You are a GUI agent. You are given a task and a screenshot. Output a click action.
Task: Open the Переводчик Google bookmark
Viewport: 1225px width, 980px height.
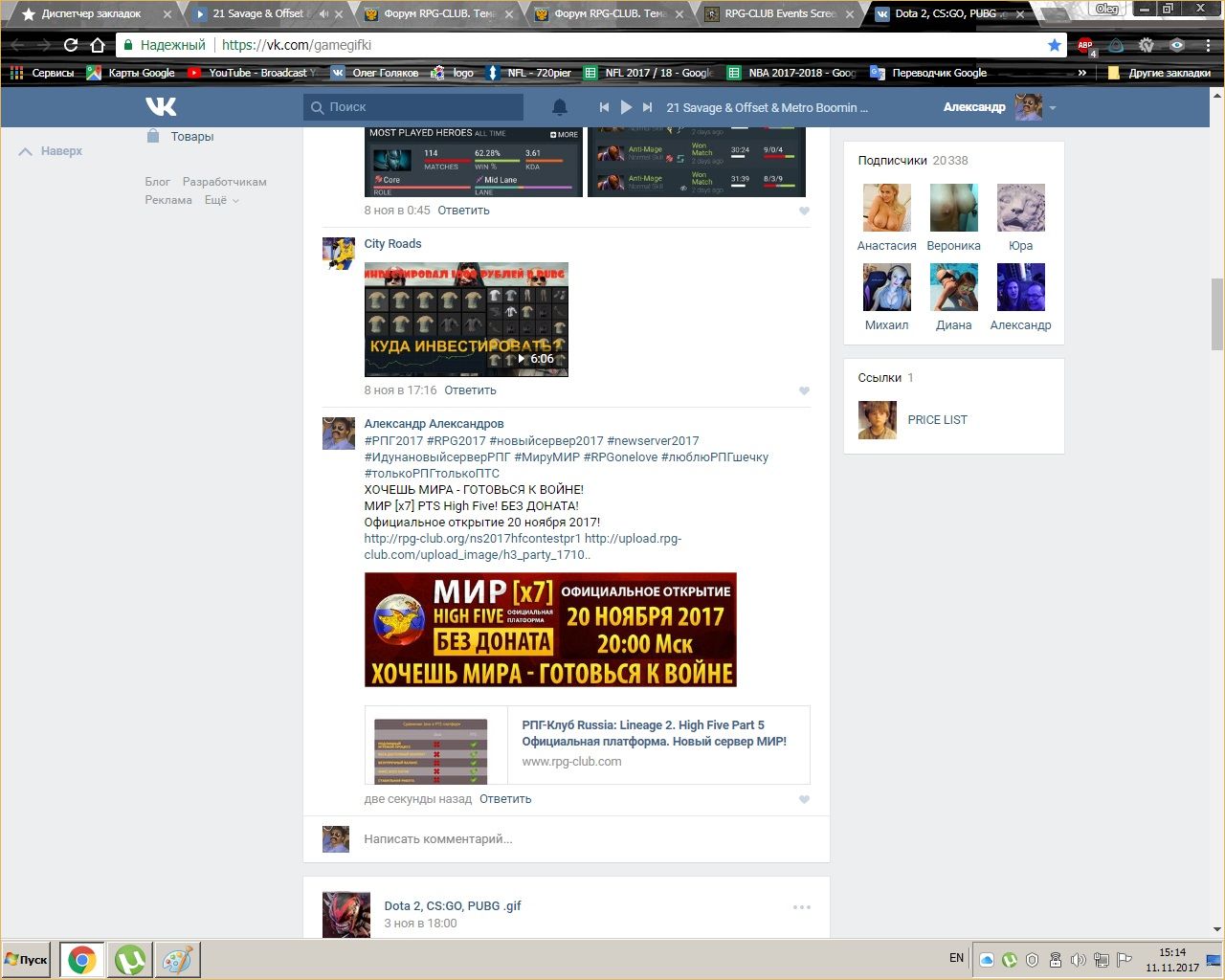pyautogui.click(x=928, y=73)
